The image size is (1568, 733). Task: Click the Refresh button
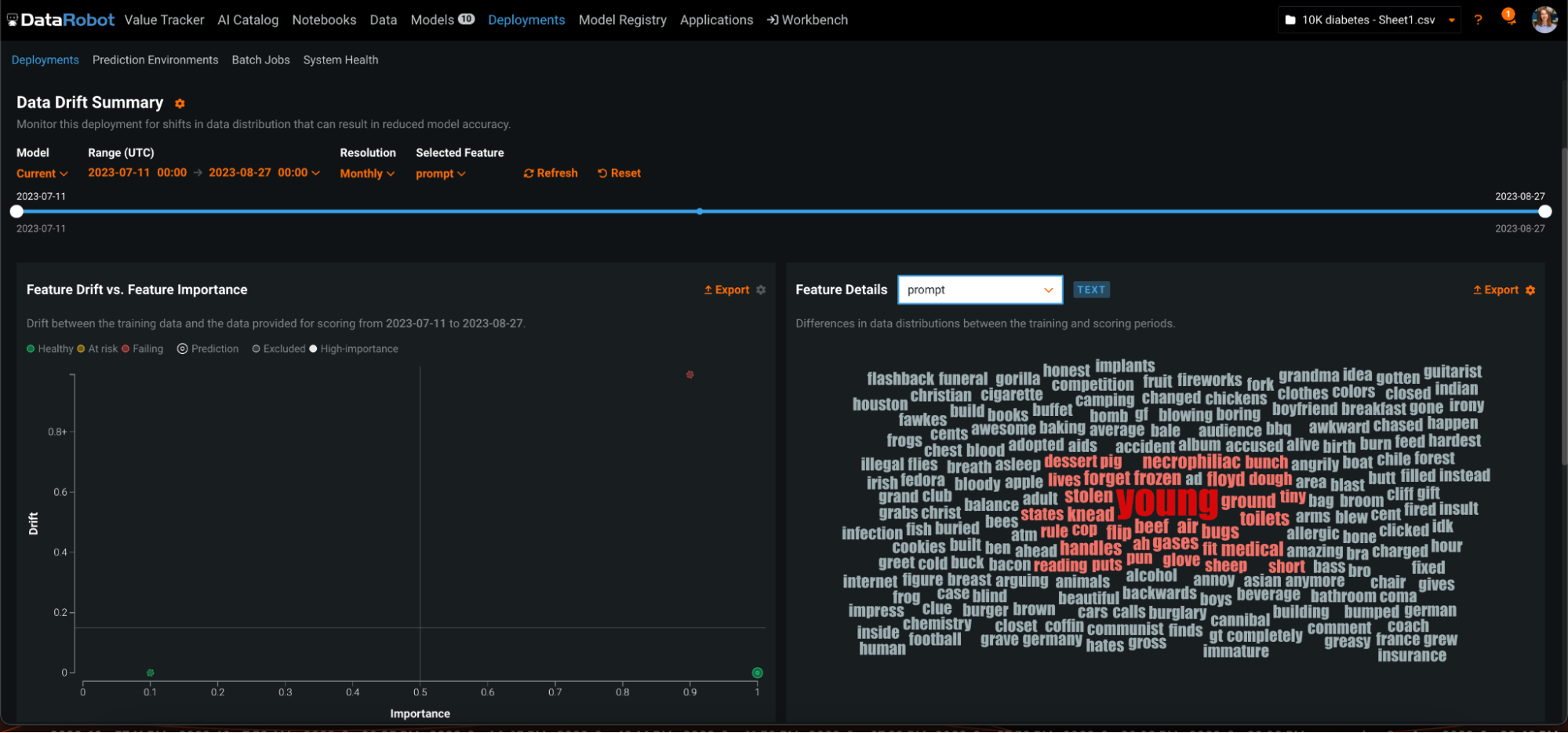(551, 173)
